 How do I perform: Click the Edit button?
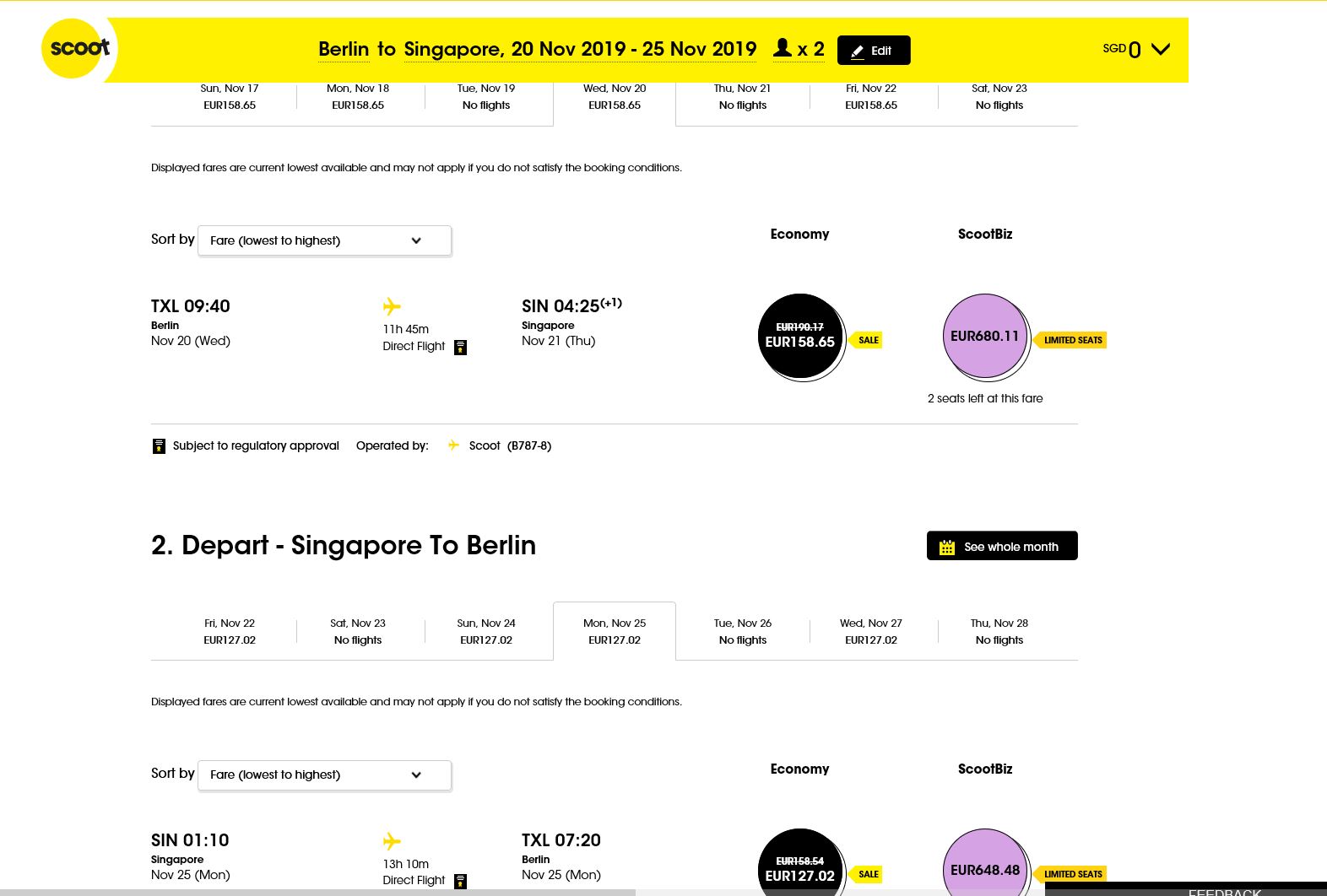pos(874,50)
